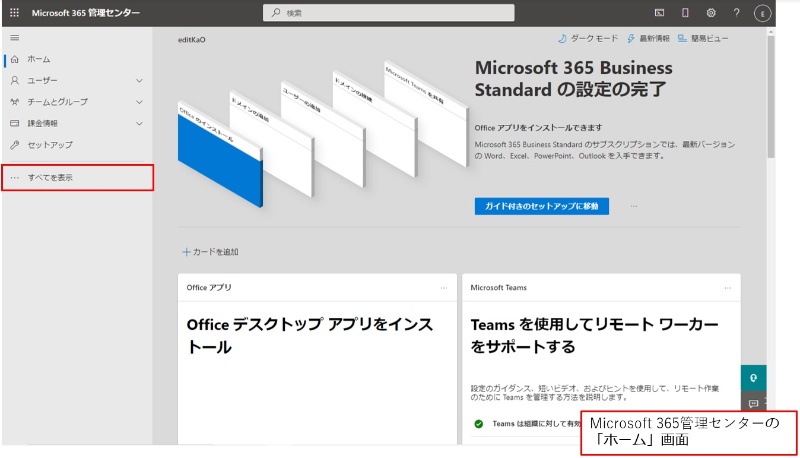Screen dimensions: 800x458
Task: Click the user person icon in sidebar
Action: click(15, 81)
